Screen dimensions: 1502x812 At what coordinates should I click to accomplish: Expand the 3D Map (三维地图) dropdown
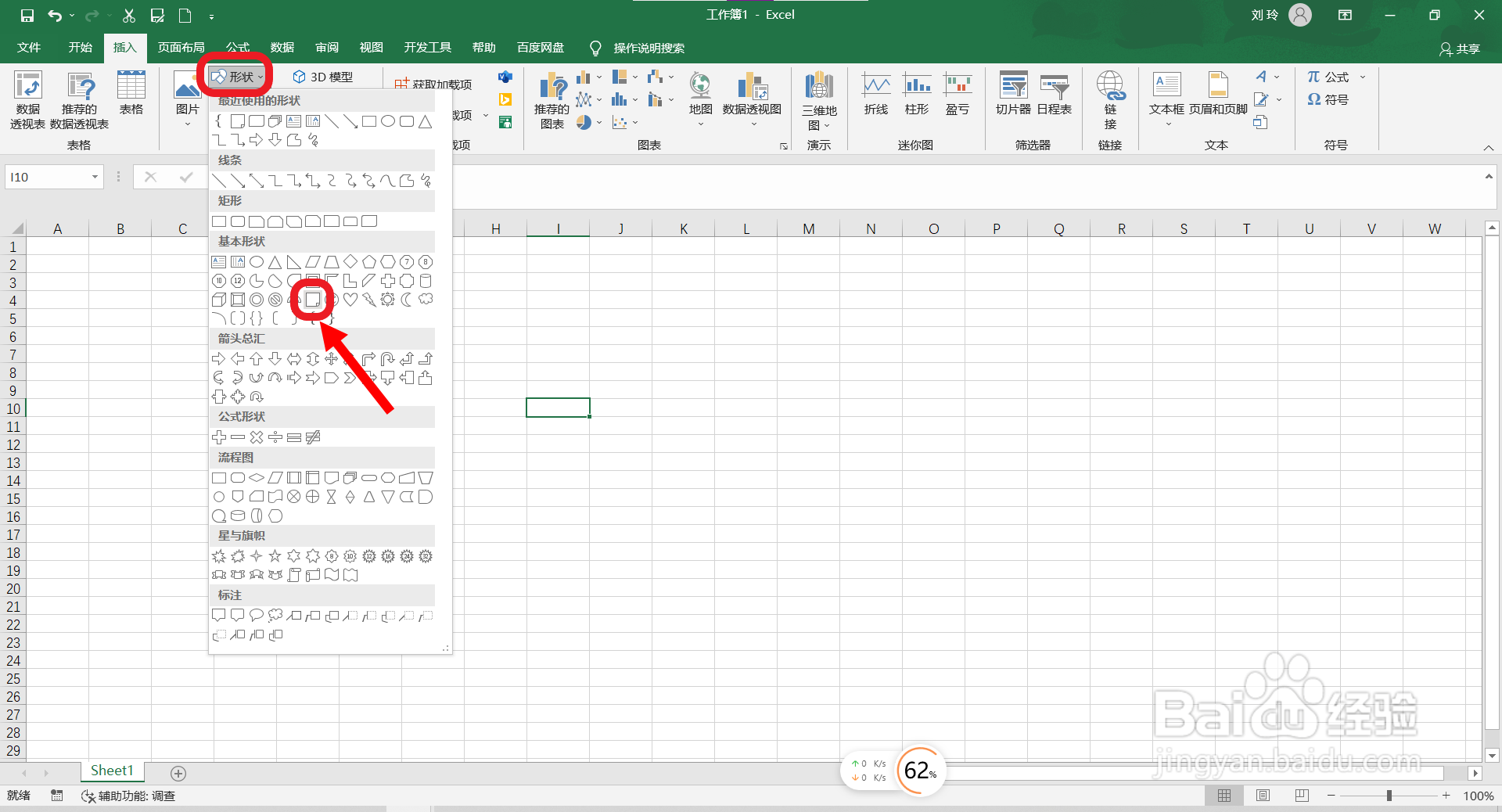[x=827, y=125]
